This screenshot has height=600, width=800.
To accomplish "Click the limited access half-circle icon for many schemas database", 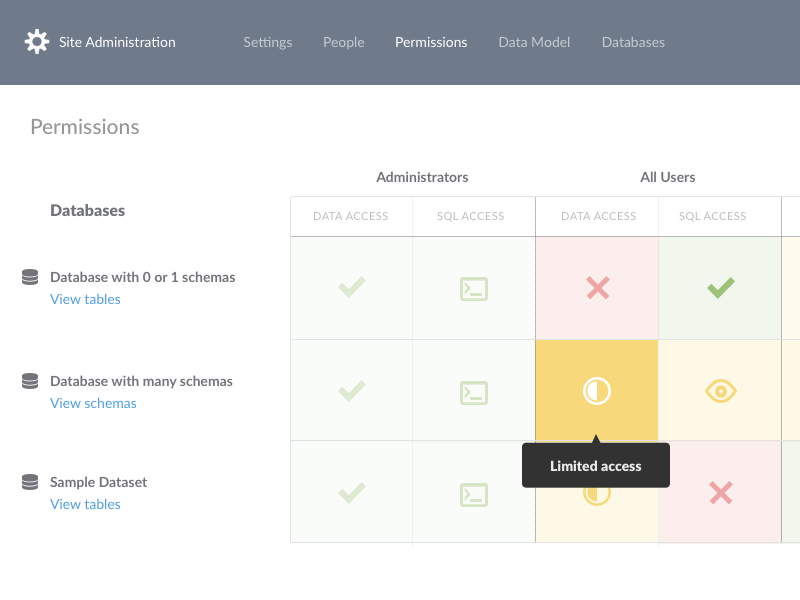I will [596, 390].
